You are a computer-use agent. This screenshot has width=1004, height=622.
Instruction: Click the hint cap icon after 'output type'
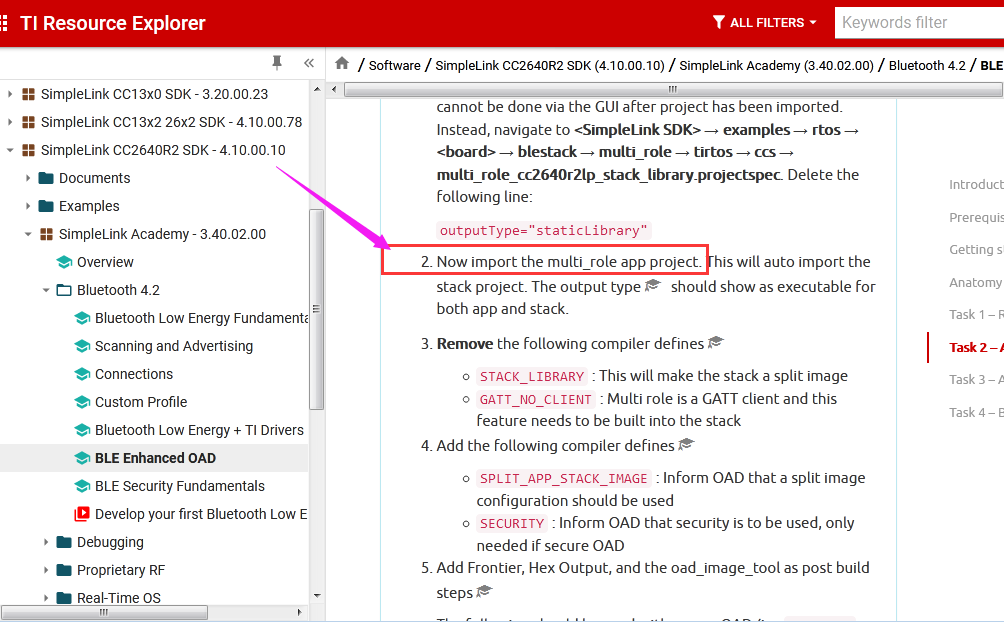click(653, 285)
